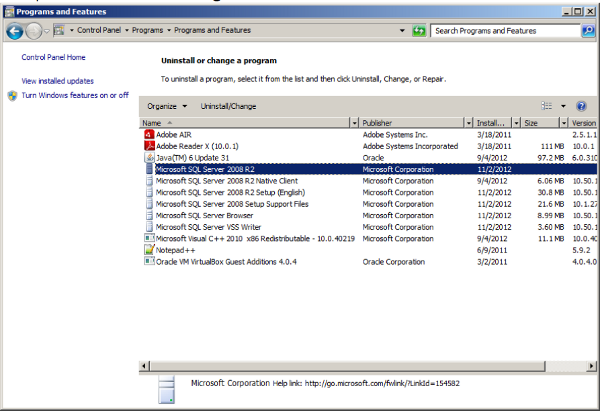Click the Microsoft SQL Server 2008 R2 icon
The height and width of the screenshot is (411, 600).
coord(149,169)
